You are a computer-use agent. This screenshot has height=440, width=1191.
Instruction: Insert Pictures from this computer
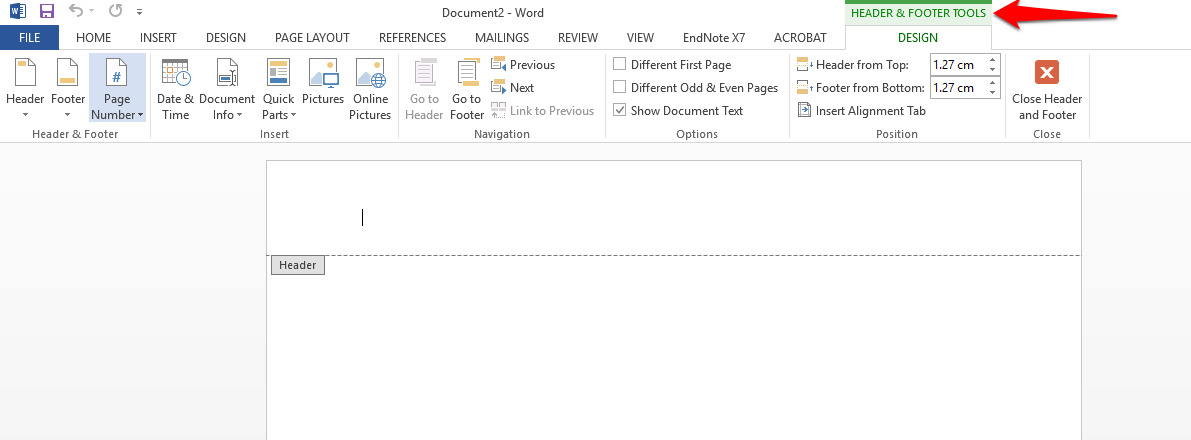click(323, 82)
